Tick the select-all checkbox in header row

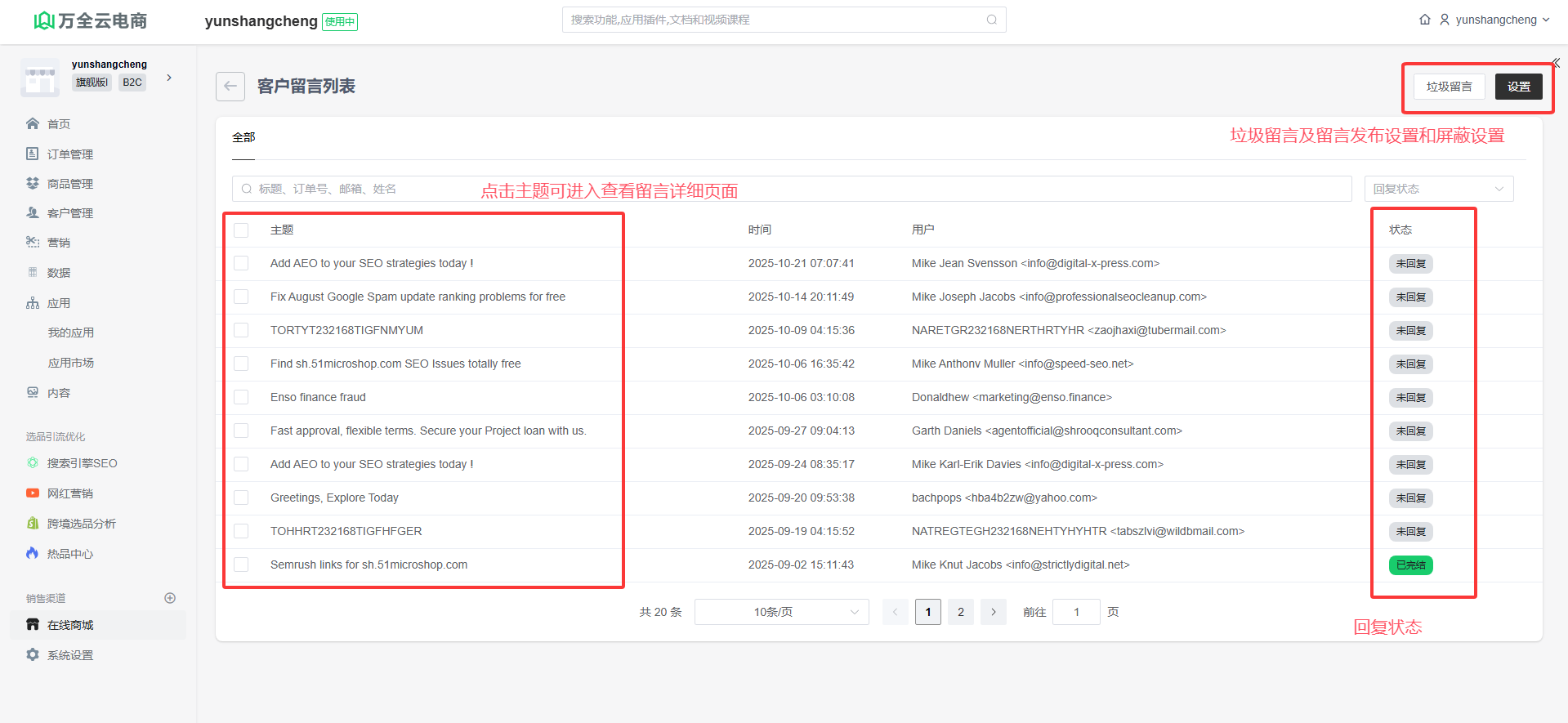(241, 230)
